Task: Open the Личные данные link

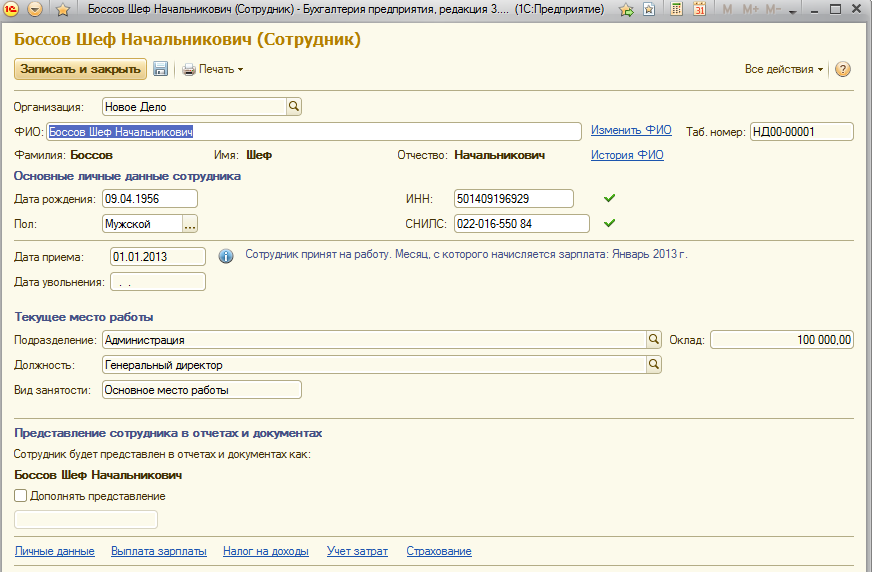Action: (x=54, y=551)
